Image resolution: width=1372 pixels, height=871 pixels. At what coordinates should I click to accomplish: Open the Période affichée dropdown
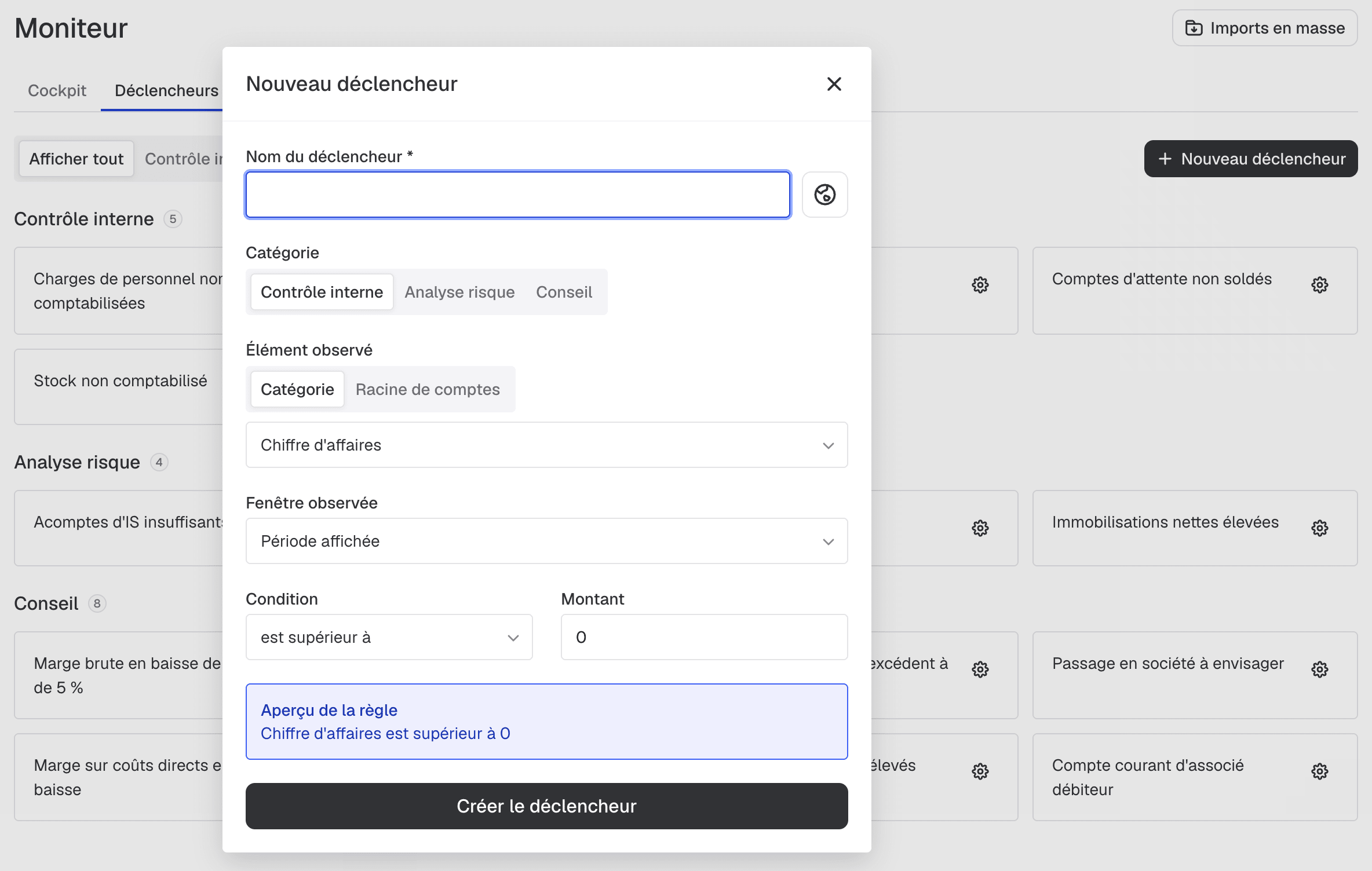546,541
